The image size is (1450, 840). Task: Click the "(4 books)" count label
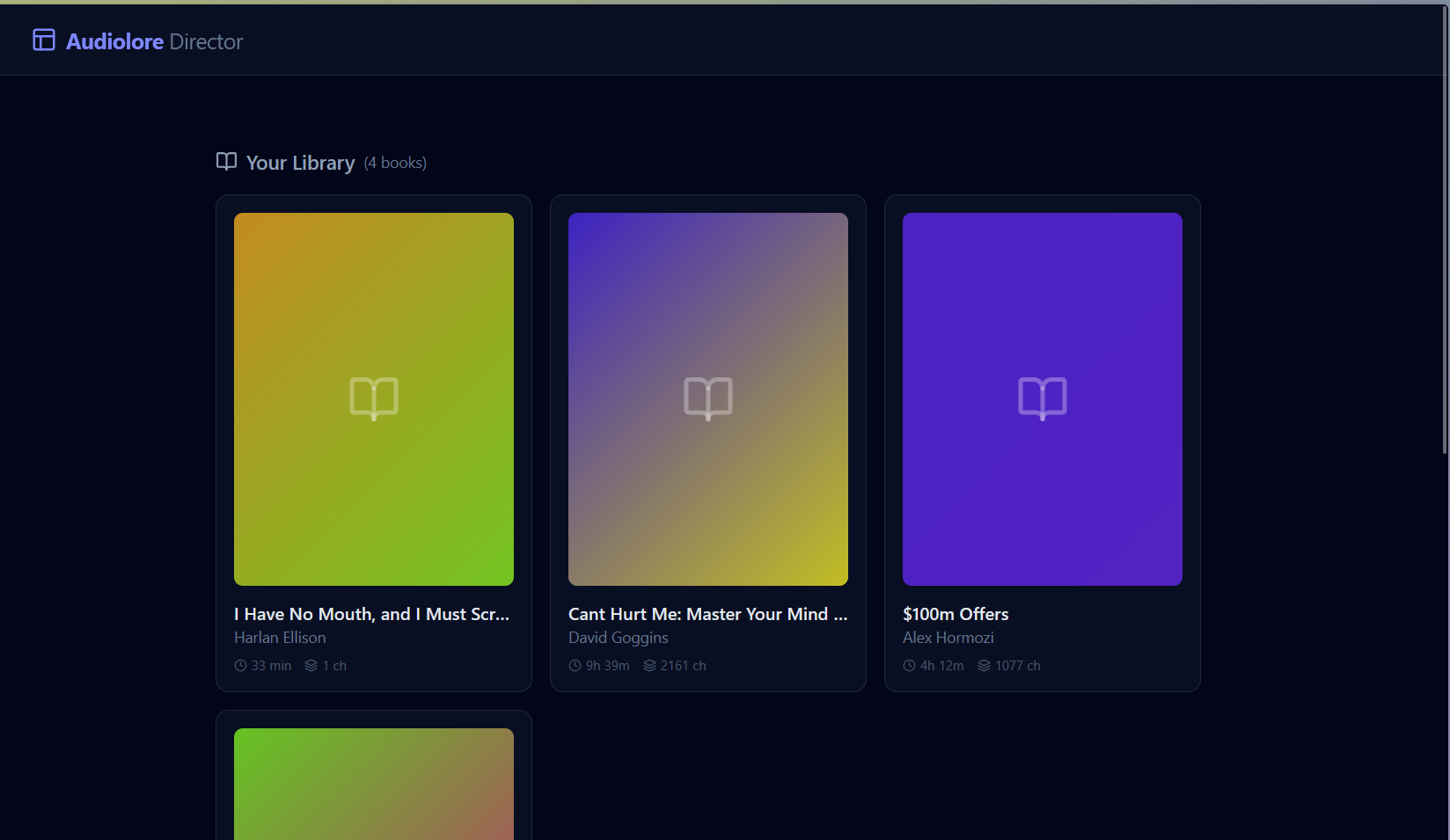point(395,163)
